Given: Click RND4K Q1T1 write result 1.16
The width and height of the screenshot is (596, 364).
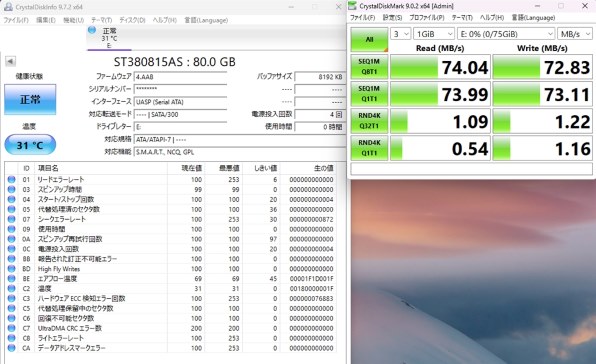Looking at the screenshot, I should (543, 149).
